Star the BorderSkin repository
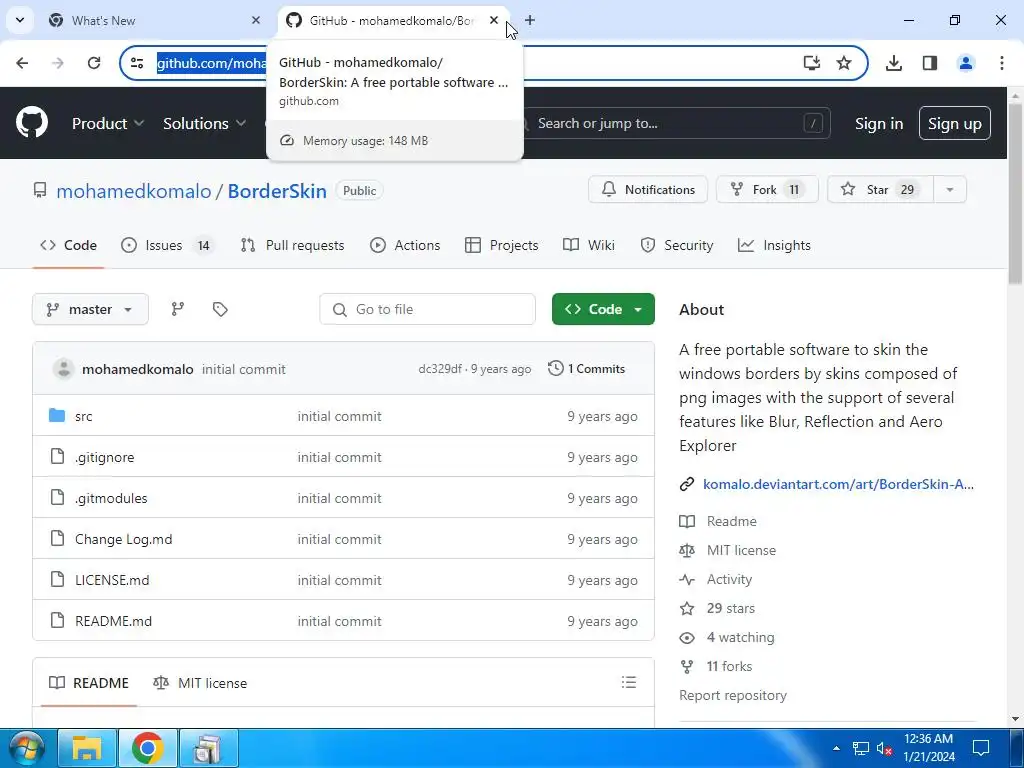The width and height of the screenshot is (1024, 768). click(880, 189)
